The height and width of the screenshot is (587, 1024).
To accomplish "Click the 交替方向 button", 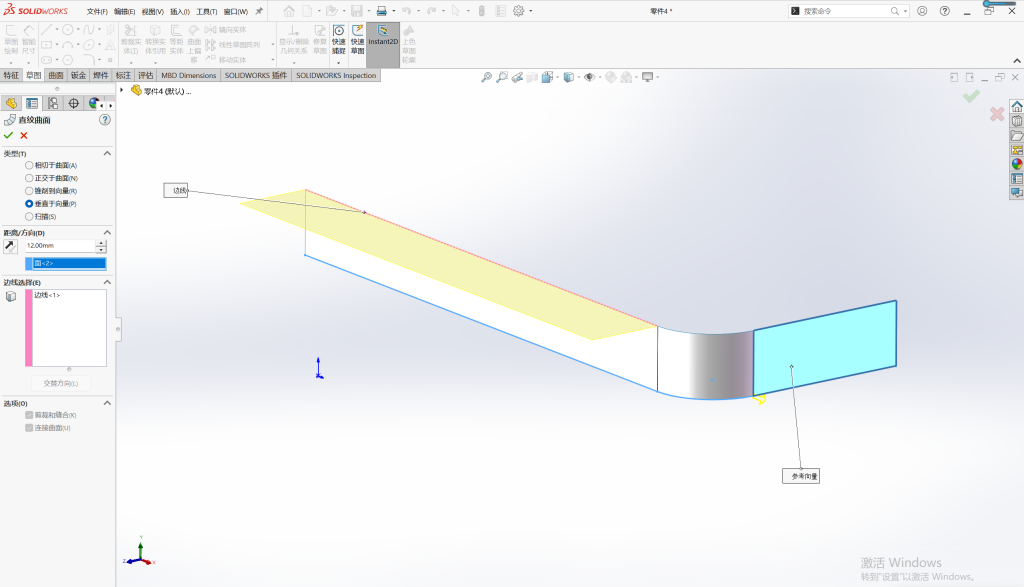I will click(61, 383).
